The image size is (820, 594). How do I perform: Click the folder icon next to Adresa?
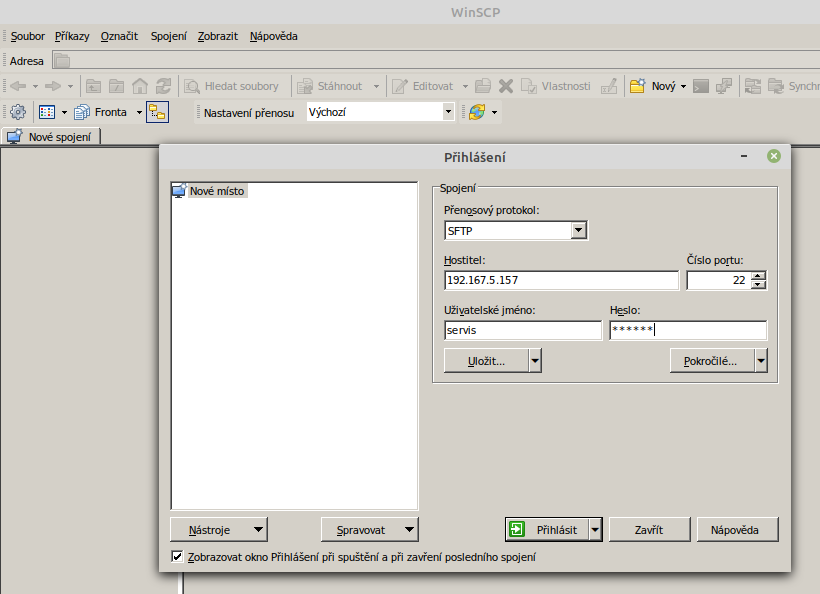click(x=61, y=61)
